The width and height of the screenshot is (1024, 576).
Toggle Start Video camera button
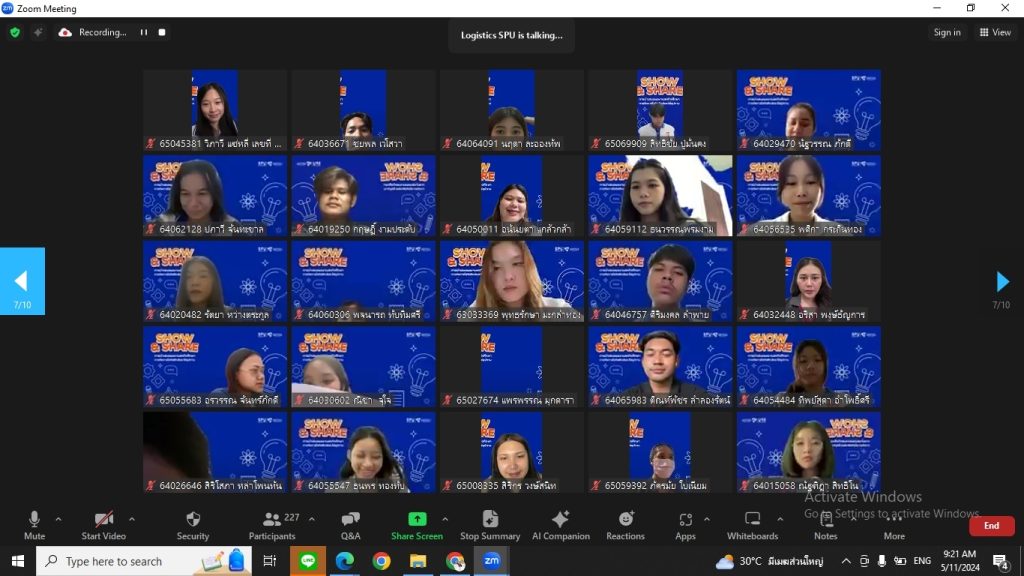coord(103,526)
